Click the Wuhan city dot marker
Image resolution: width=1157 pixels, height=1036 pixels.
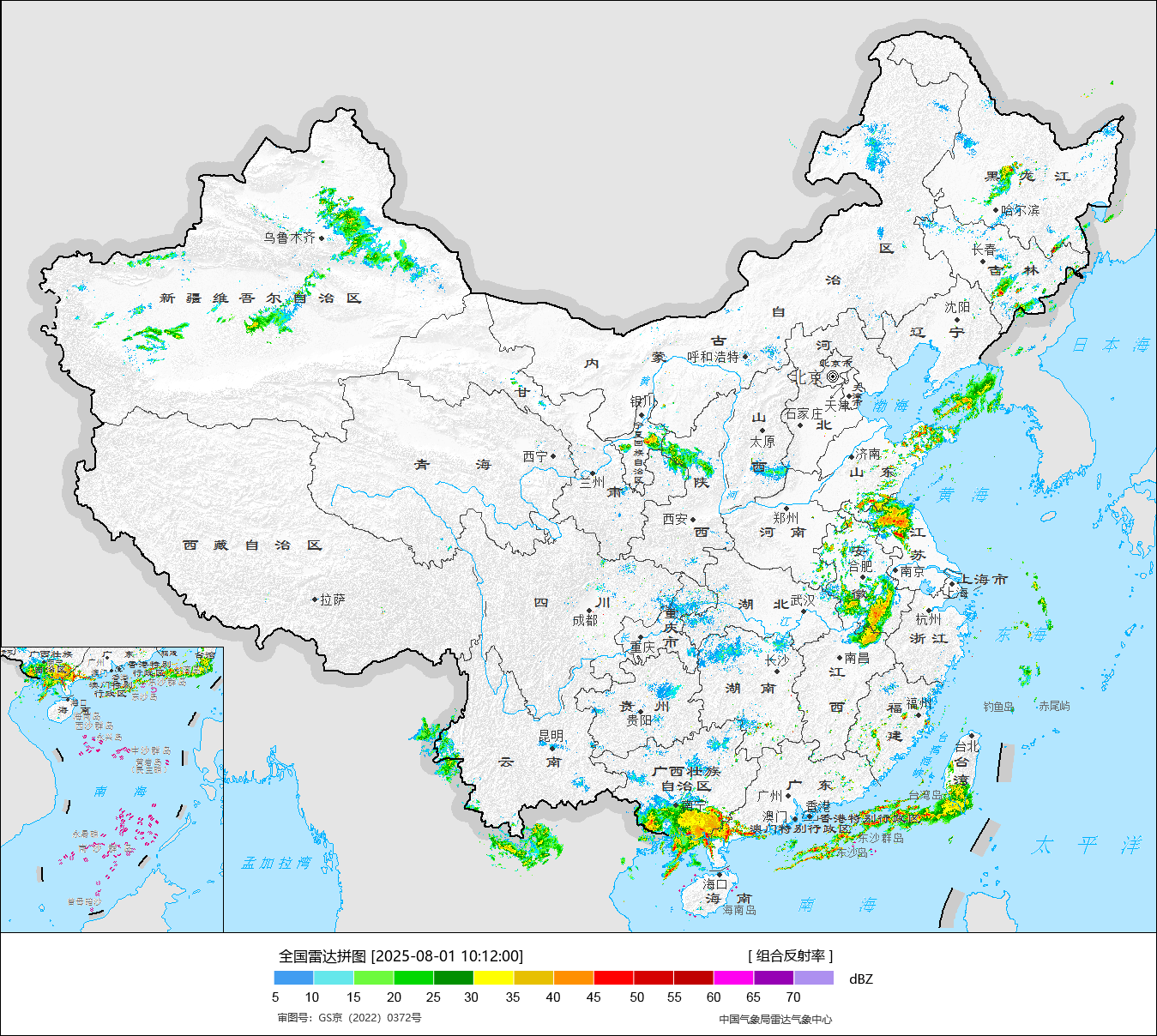[804, 611]
